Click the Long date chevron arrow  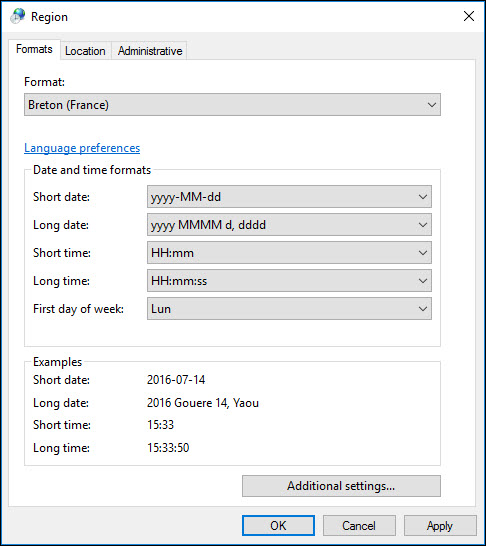[423, 225]
